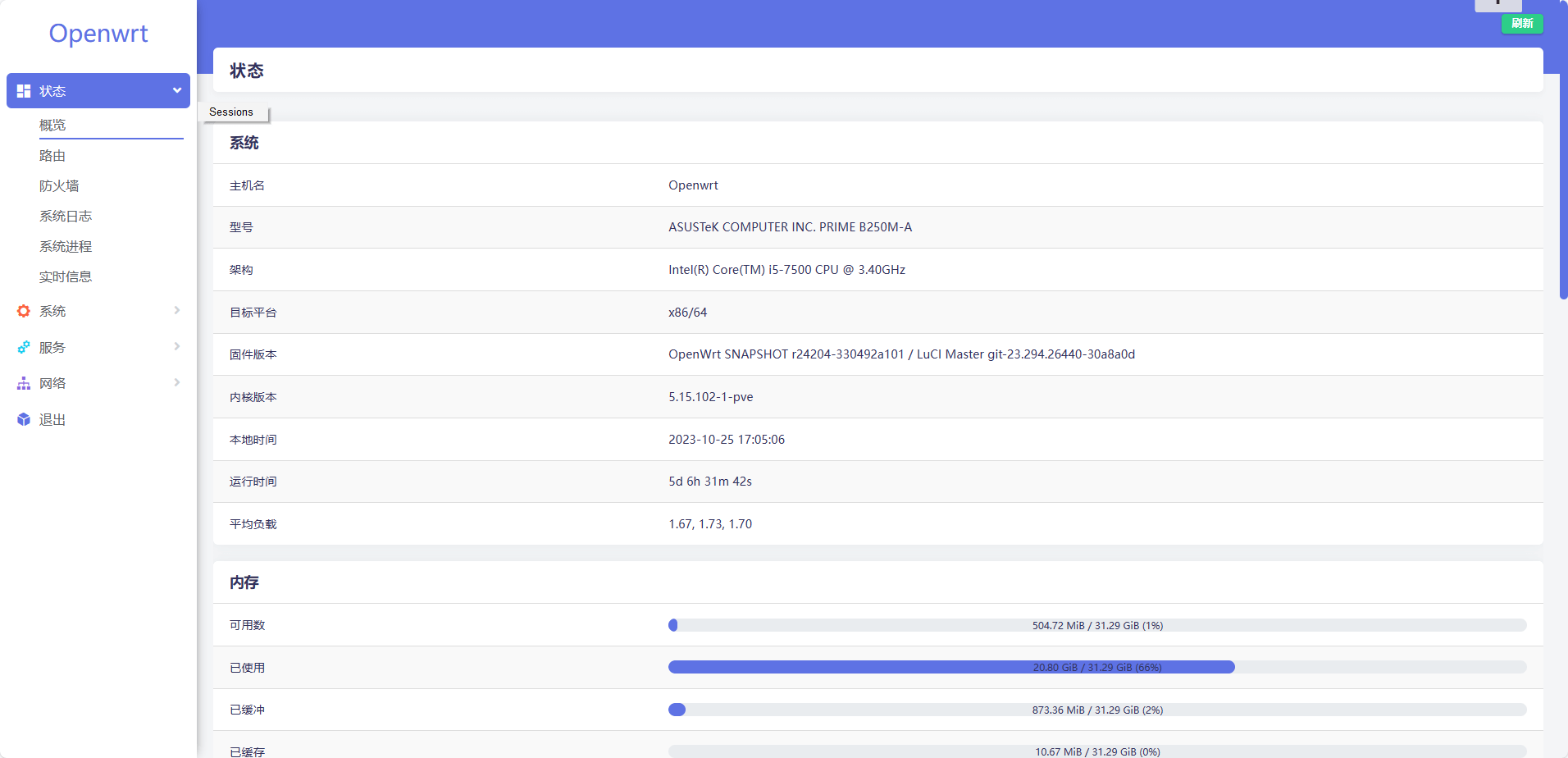Click the orange gear System icon
Viewport: 1568px width, 758px height.
24,311
